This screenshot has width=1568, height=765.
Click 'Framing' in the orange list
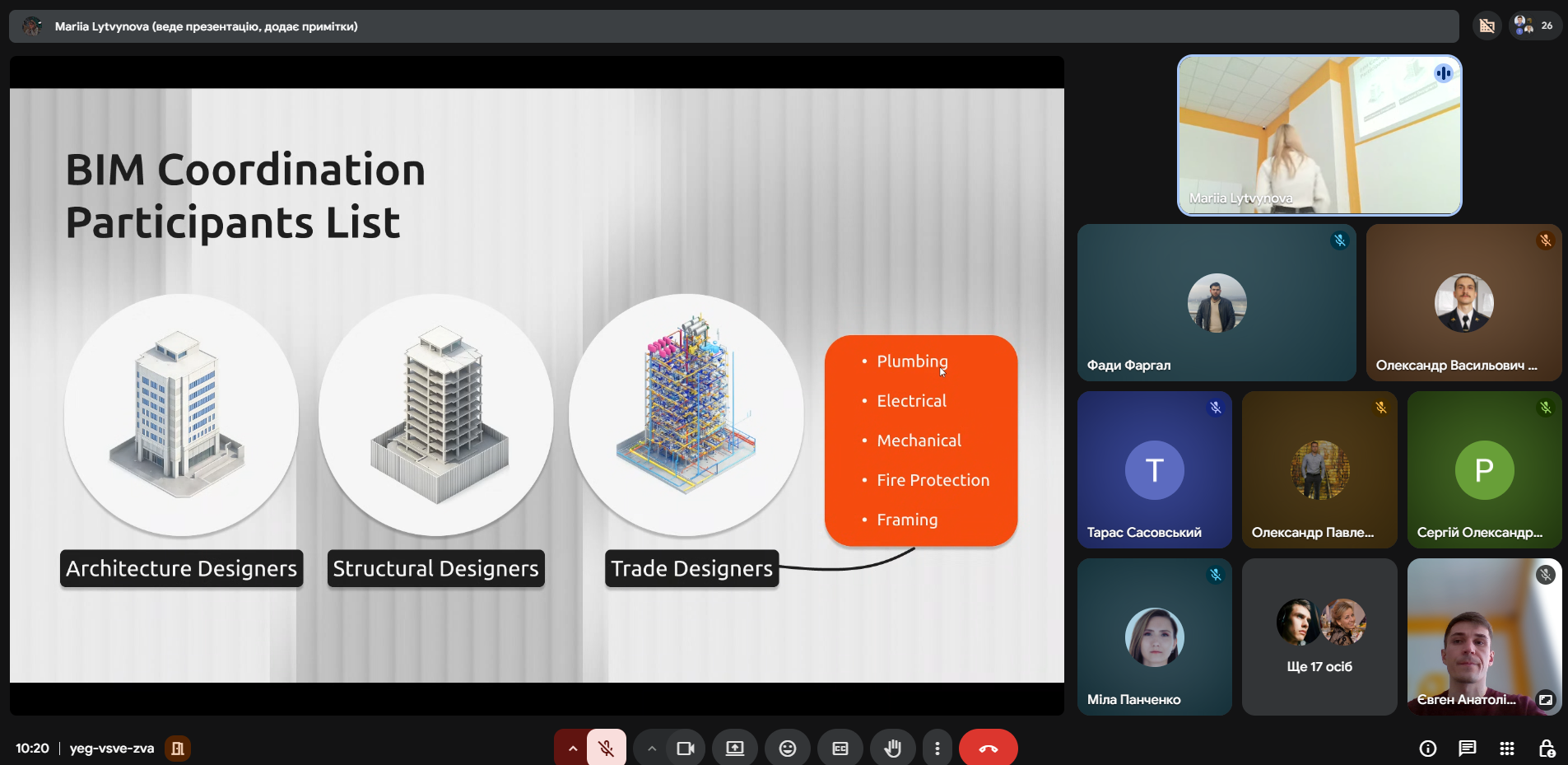pos(907,520)
